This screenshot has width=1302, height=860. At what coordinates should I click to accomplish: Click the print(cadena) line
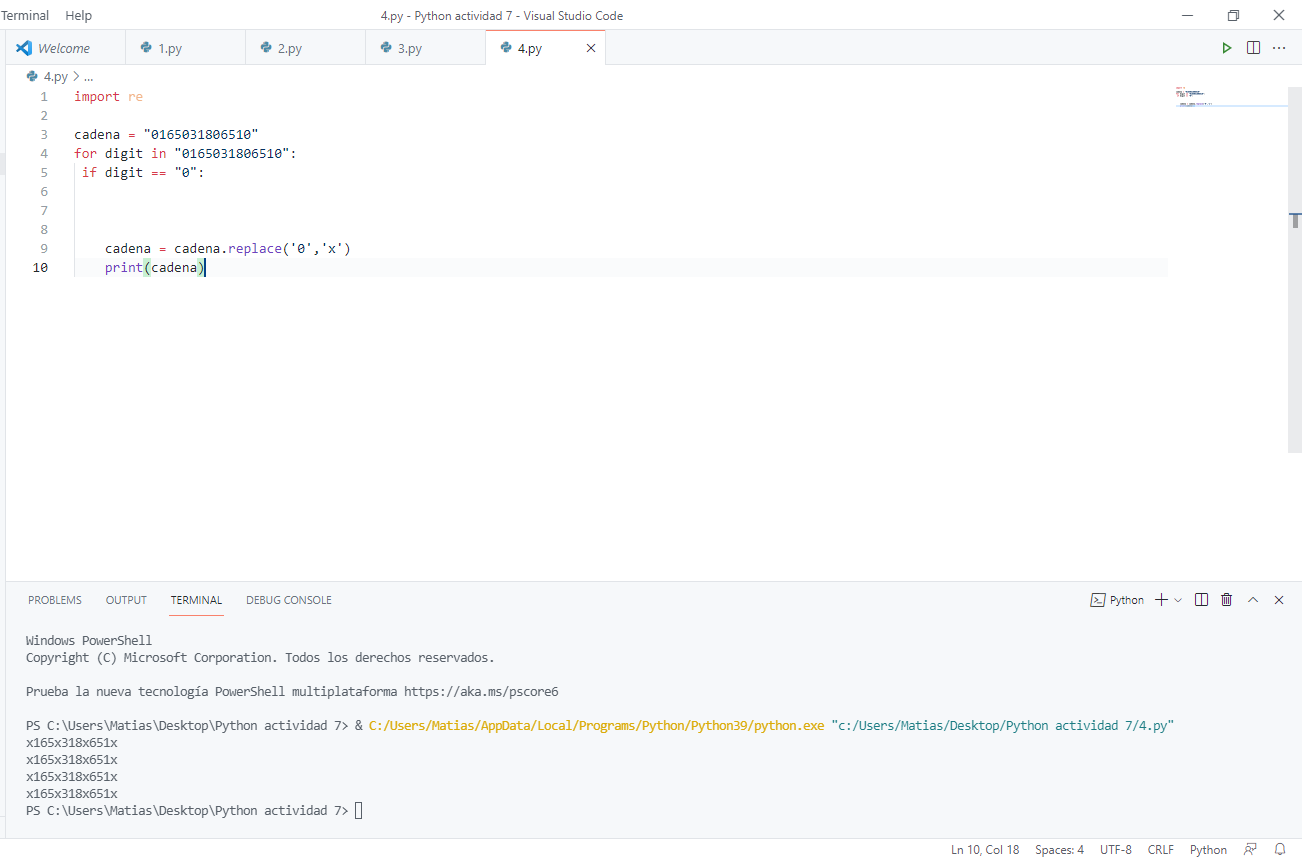[154, 268]
